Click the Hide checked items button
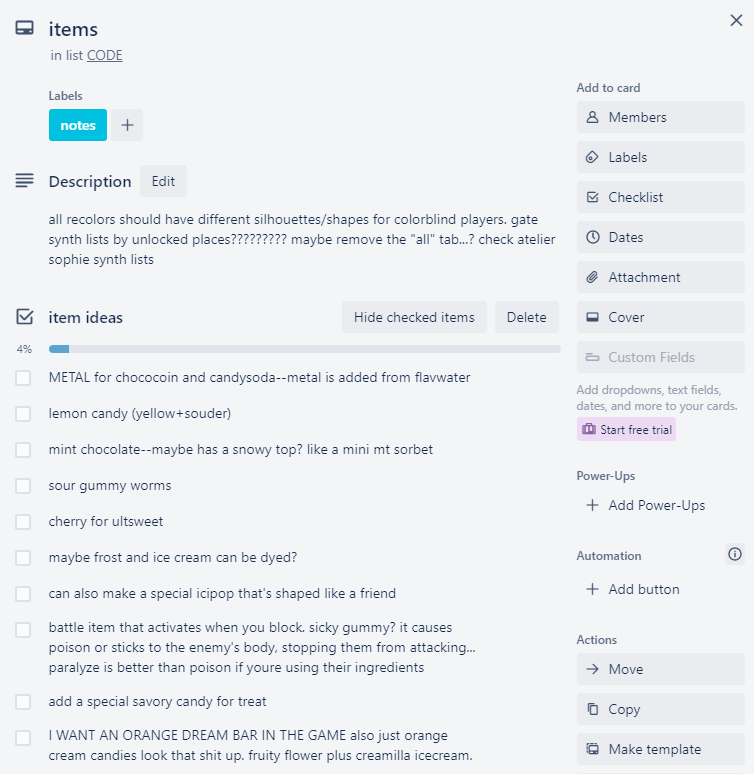Screen dimensions: 754x774 414,317
